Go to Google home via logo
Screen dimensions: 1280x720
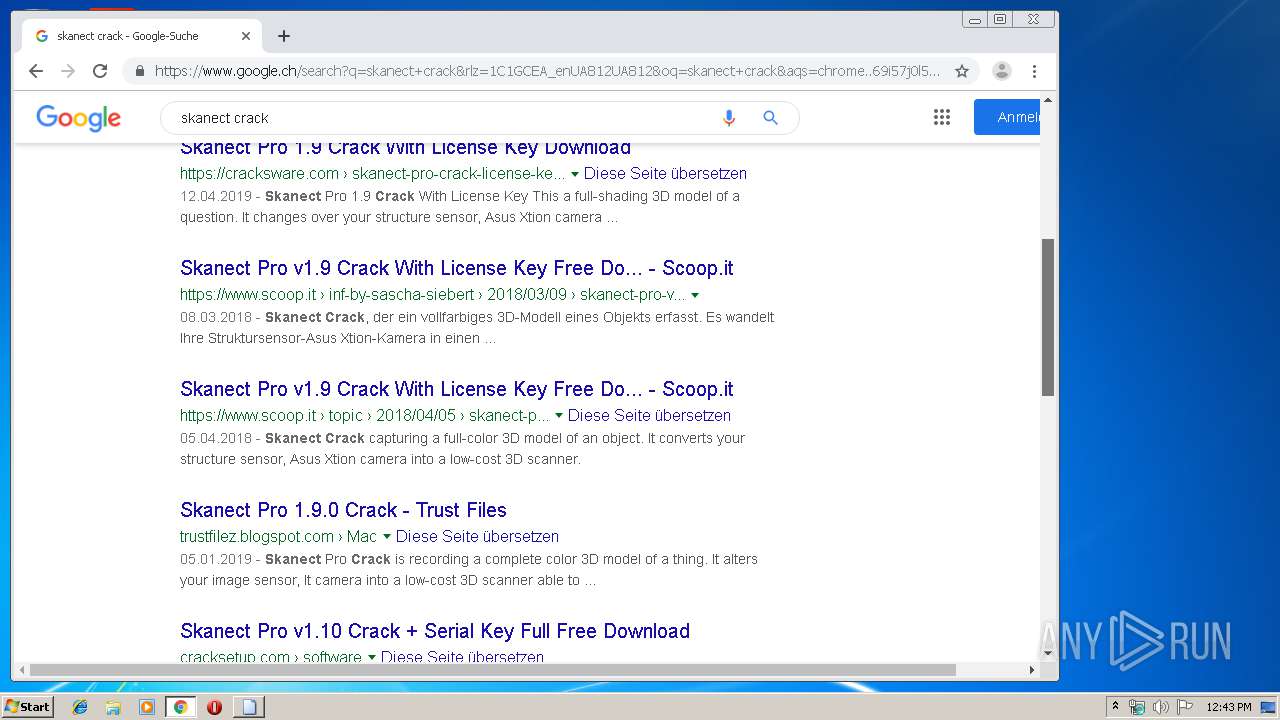[78, 118]
